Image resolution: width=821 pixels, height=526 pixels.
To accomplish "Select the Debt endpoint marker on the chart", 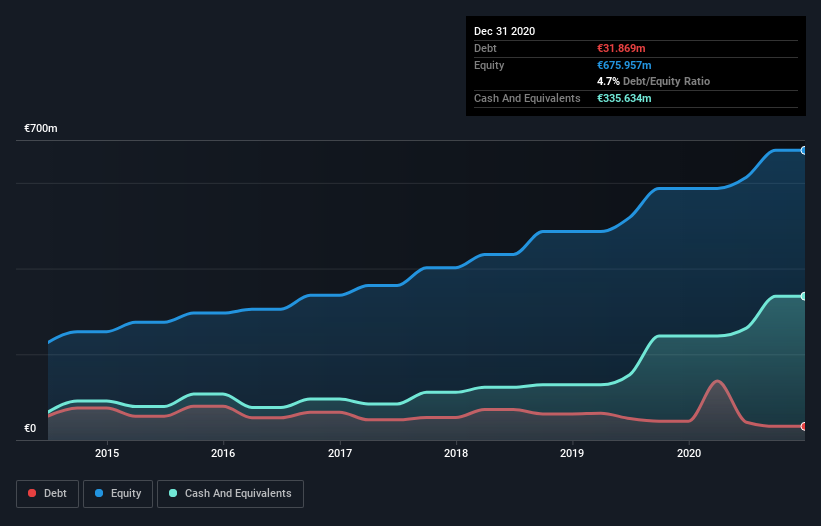I will click(x=804, y=427).
